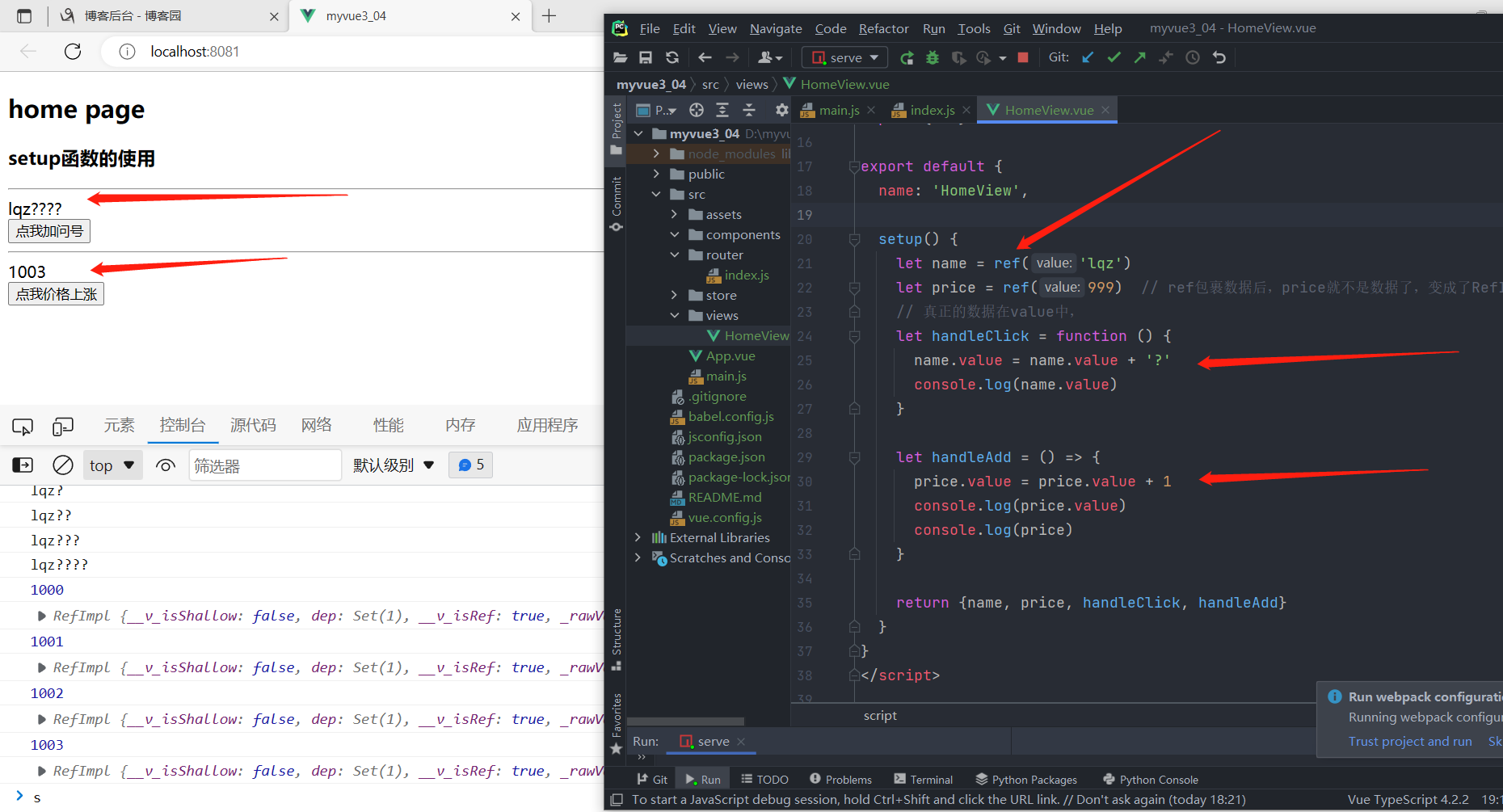This screenshot has height=812, width=1503.
Task: Click the synchronize files toolbar icon
Action: pos(672,57)
